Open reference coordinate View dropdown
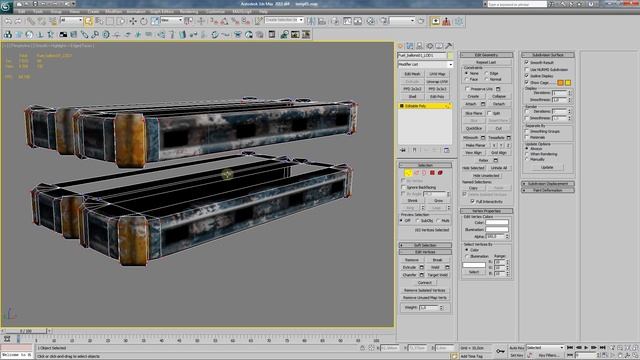This screenshot has height=360, width=640. pos(171,20)
